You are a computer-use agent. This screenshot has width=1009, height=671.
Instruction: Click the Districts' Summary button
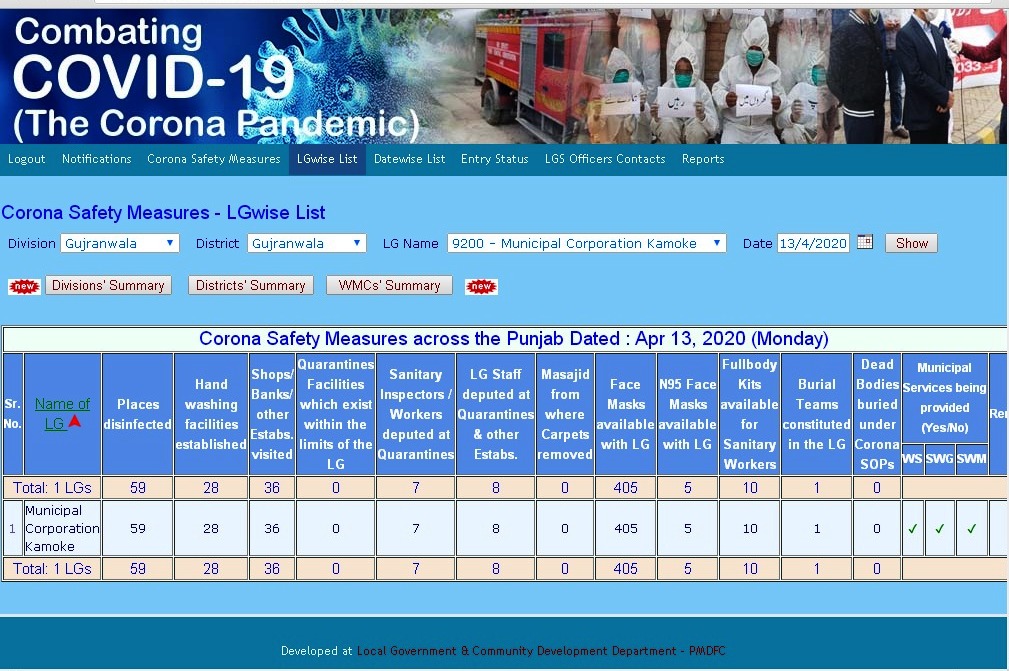pos(250,286)
